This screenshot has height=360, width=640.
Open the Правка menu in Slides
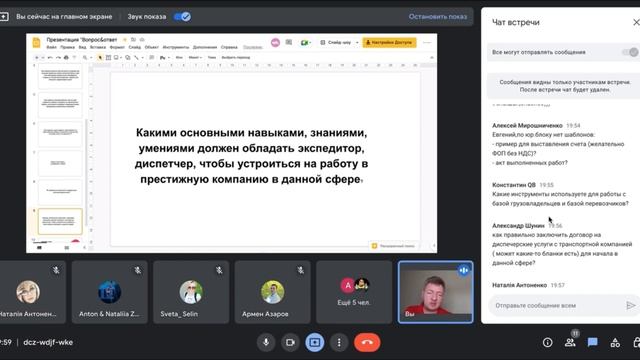click(68, 47)
